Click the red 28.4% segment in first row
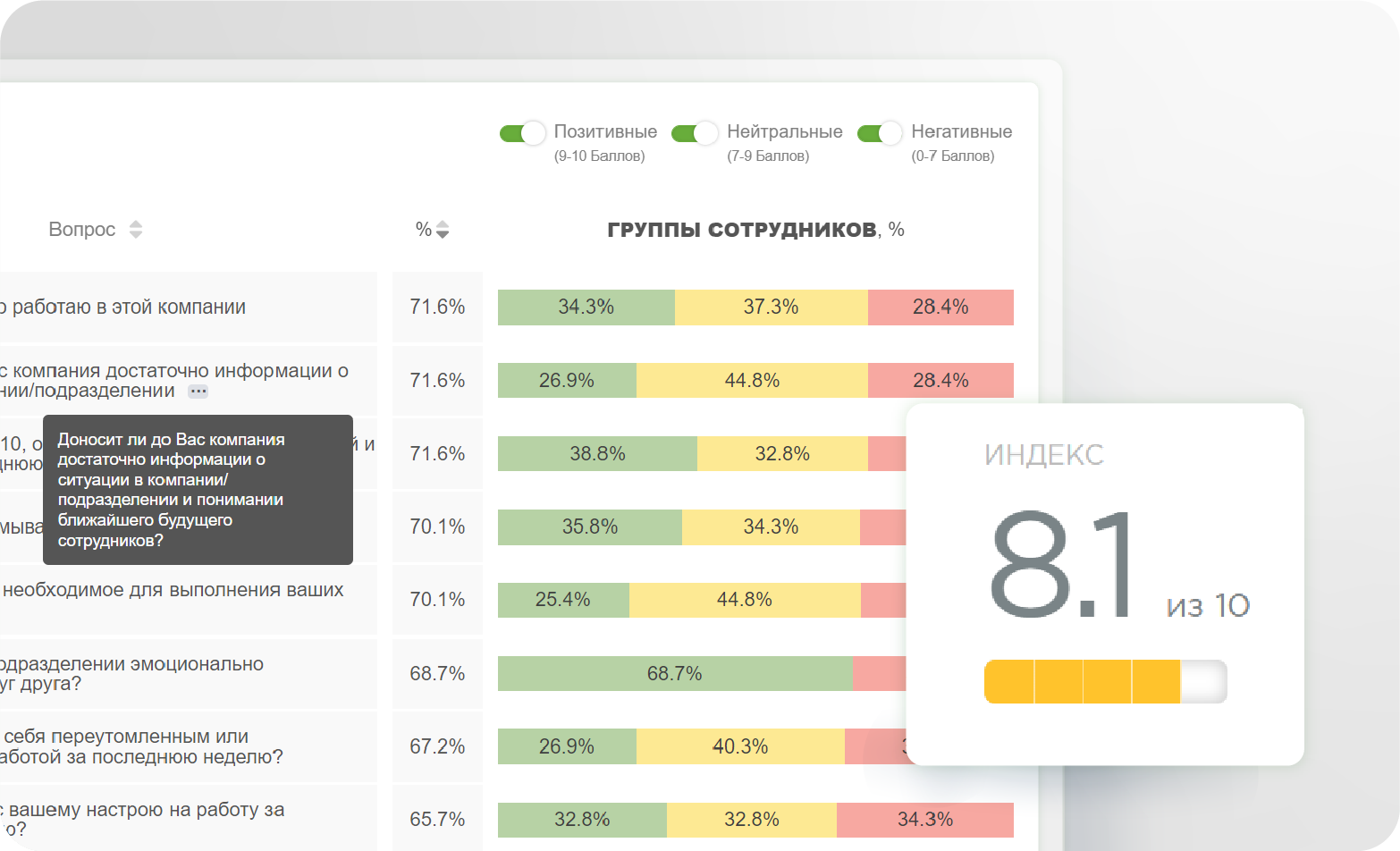The width and height of the screenshot is (1400, 851). point(940,308)
